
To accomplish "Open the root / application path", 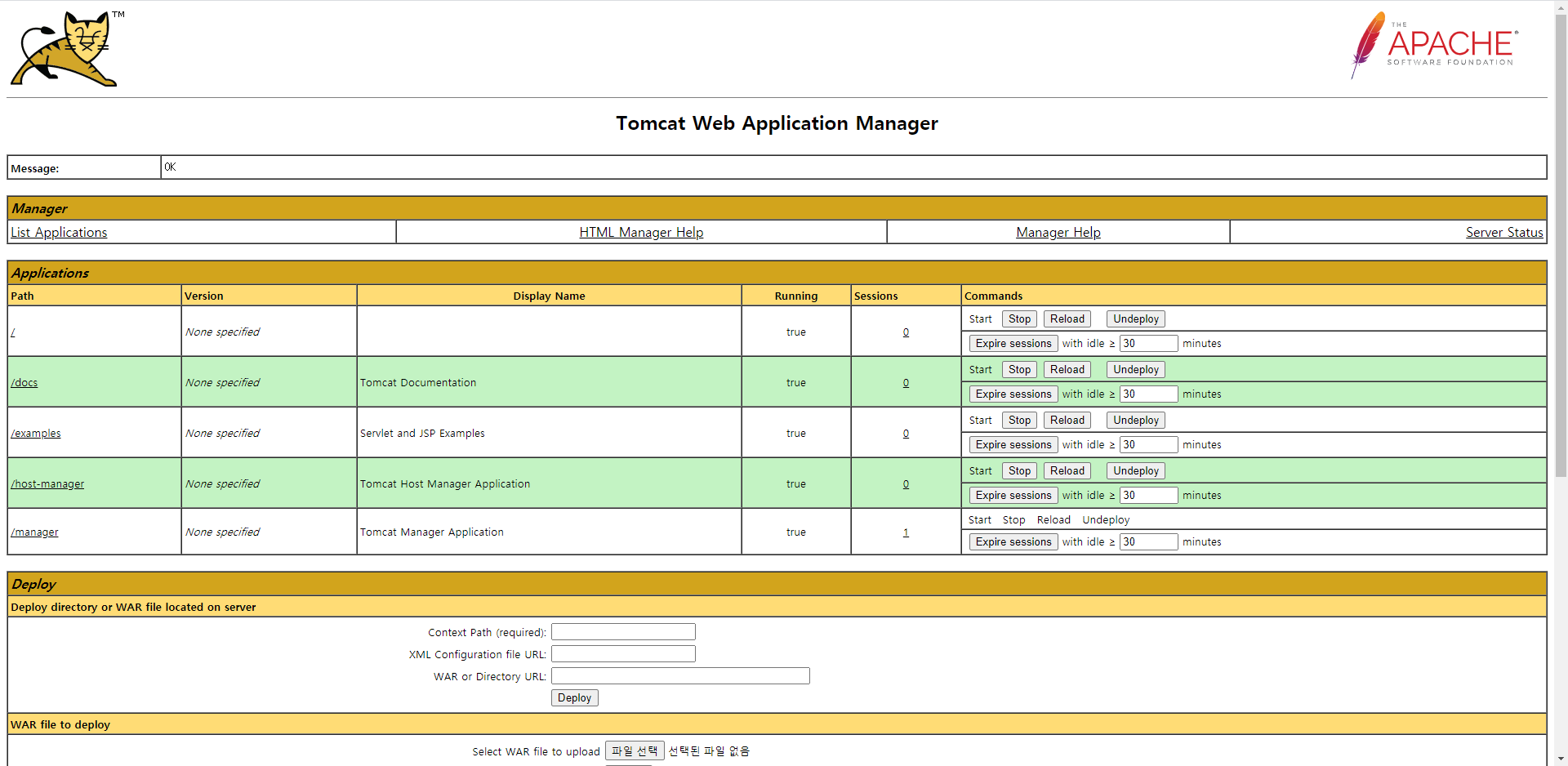I will click(x=13, y=332).
